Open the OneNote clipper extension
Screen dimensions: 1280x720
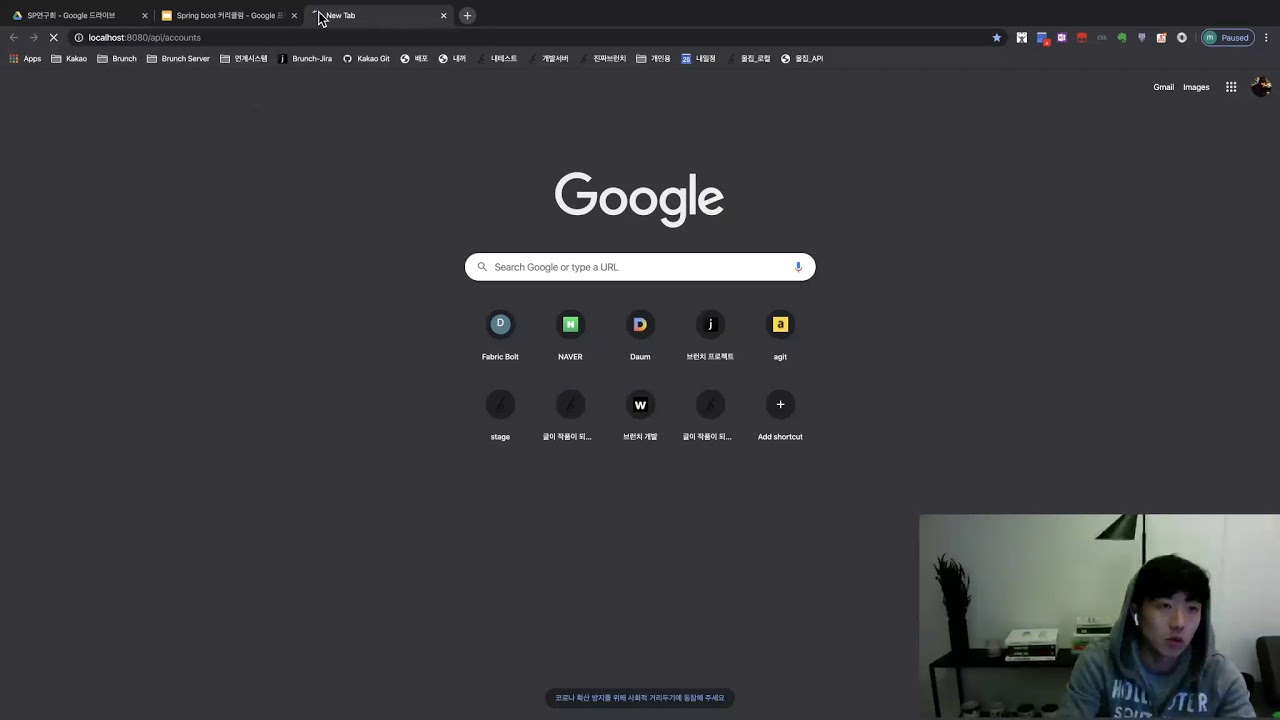click(x=1062, y=37)
